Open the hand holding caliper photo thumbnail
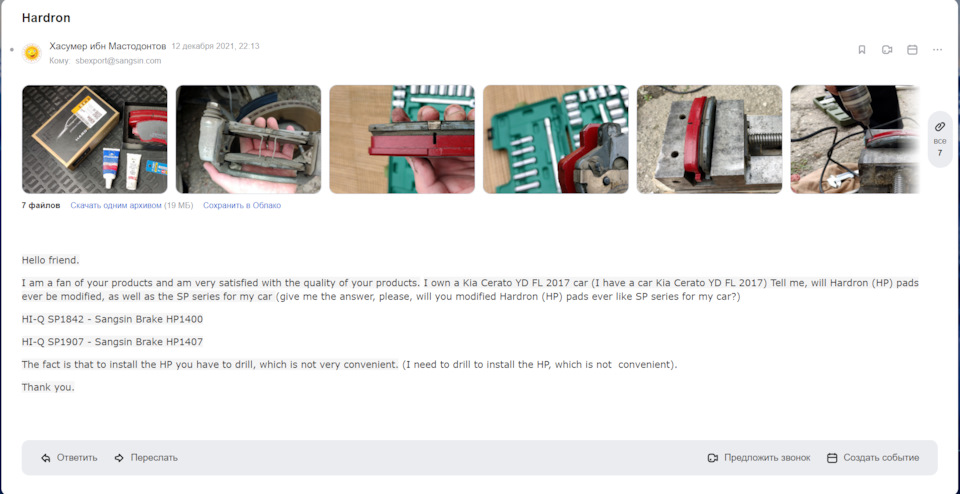960x494 pixels. click(248, 139)
